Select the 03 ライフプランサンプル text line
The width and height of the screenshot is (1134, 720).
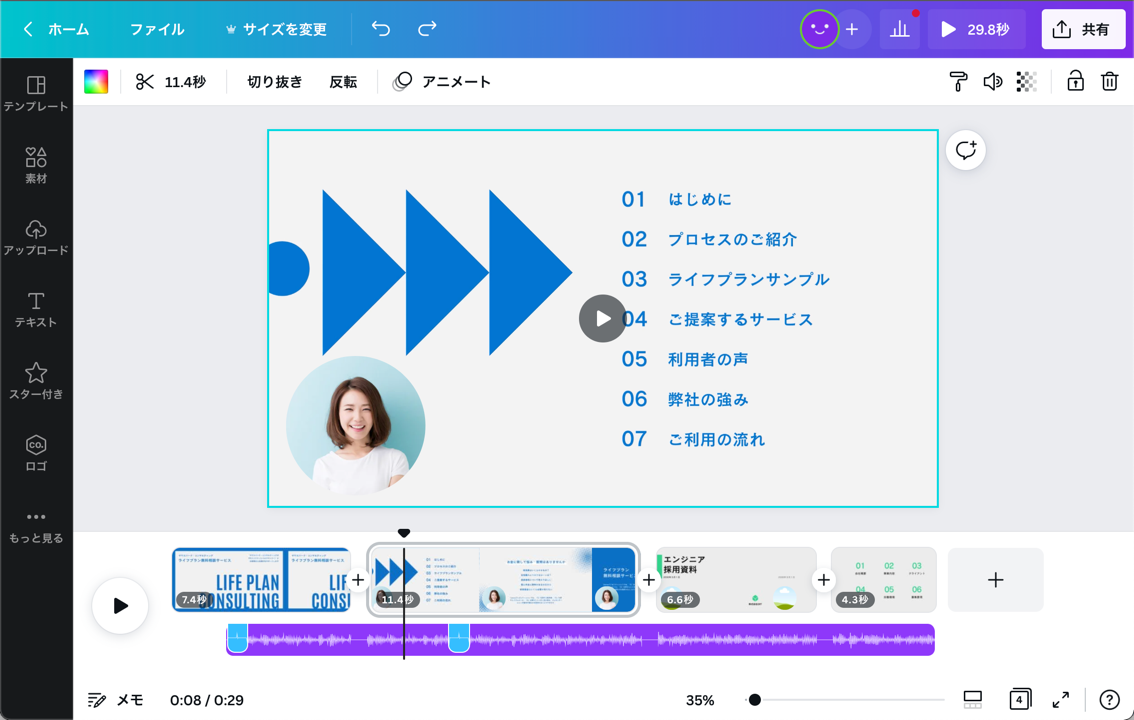coord(725,279)
